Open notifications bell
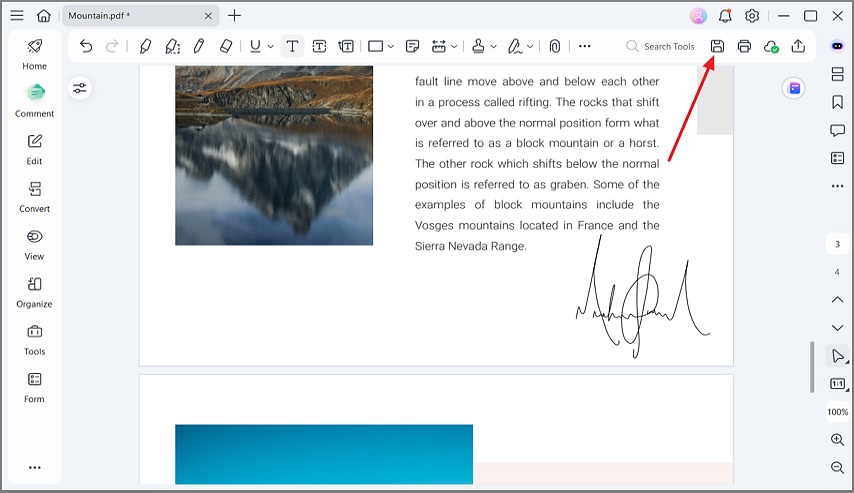 pyautogui.click(x=725, y=16)
